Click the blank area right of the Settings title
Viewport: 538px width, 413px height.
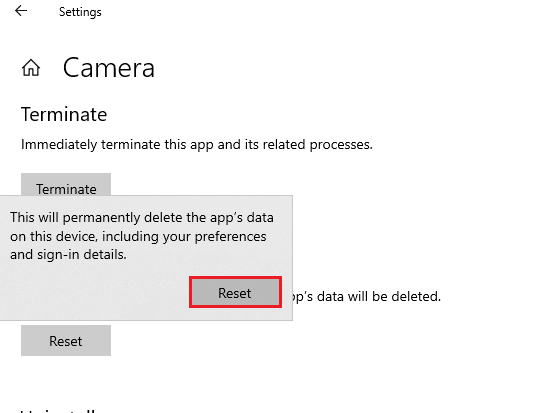(309, 12)
